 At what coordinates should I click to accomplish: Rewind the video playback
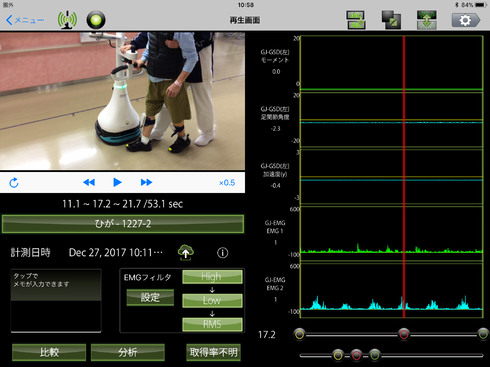pyautogui.click(x=89, y=182)
